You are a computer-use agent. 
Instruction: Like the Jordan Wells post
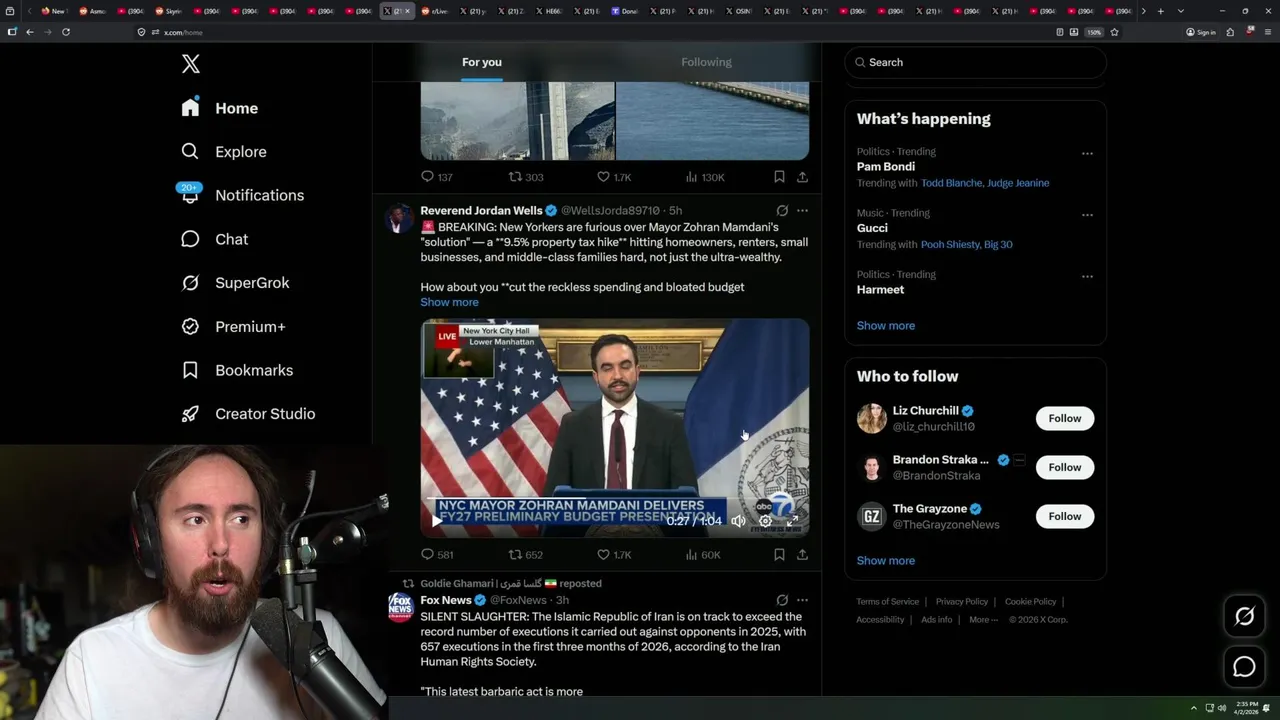click(x=614, y=554)
